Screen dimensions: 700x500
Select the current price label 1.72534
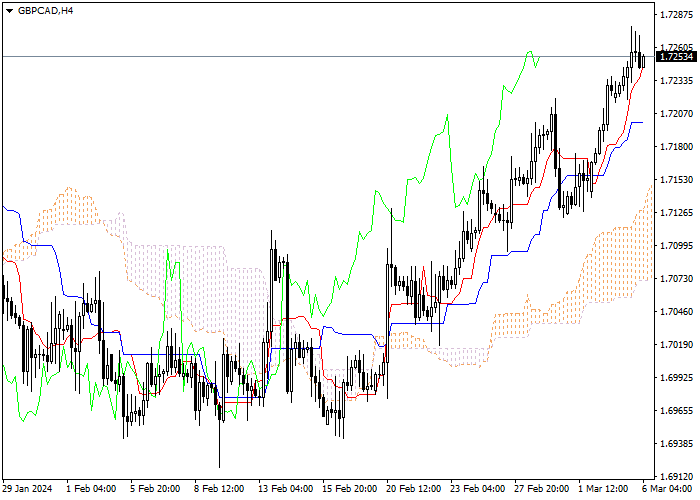coord(676,57)
